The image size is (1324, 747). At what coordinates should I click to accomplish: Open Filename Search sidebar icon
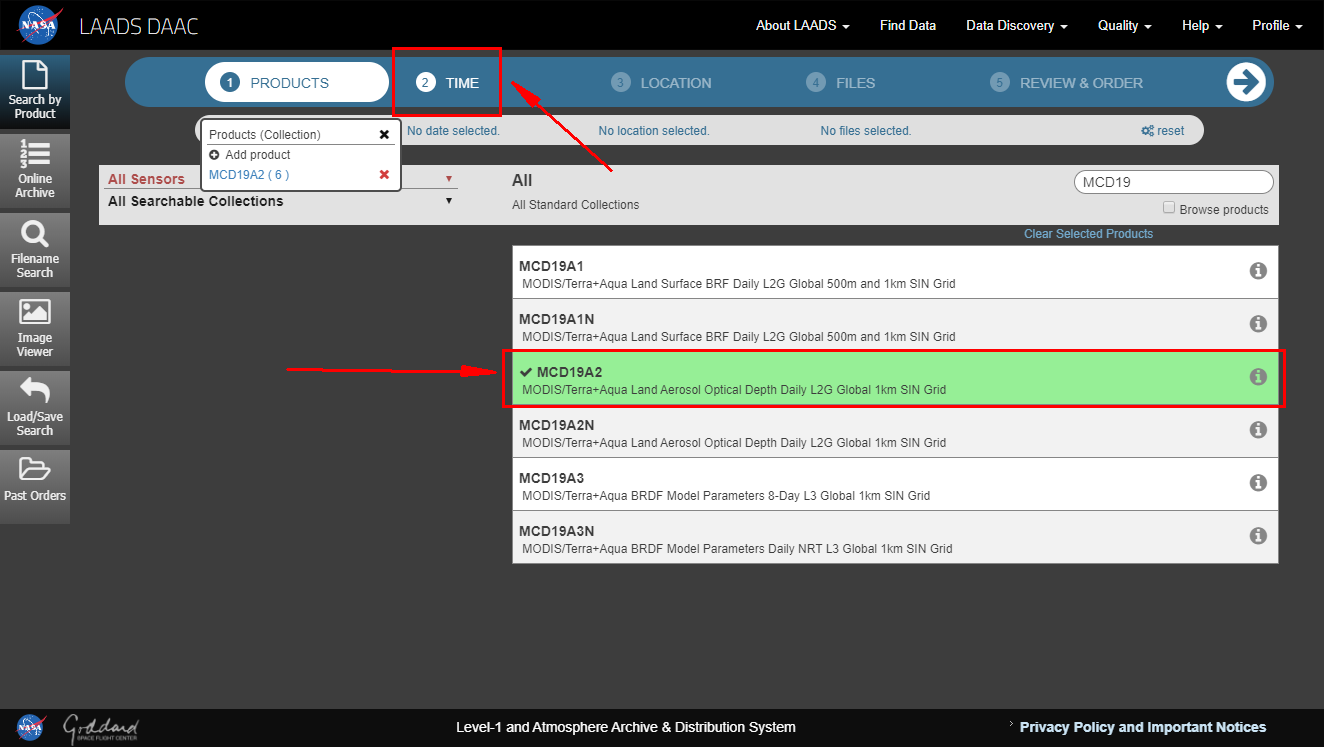point(35,249)
